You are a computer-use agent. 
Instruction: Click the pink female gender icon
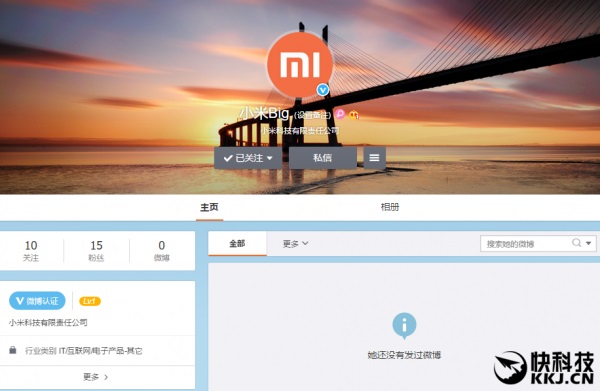[339, 113]
